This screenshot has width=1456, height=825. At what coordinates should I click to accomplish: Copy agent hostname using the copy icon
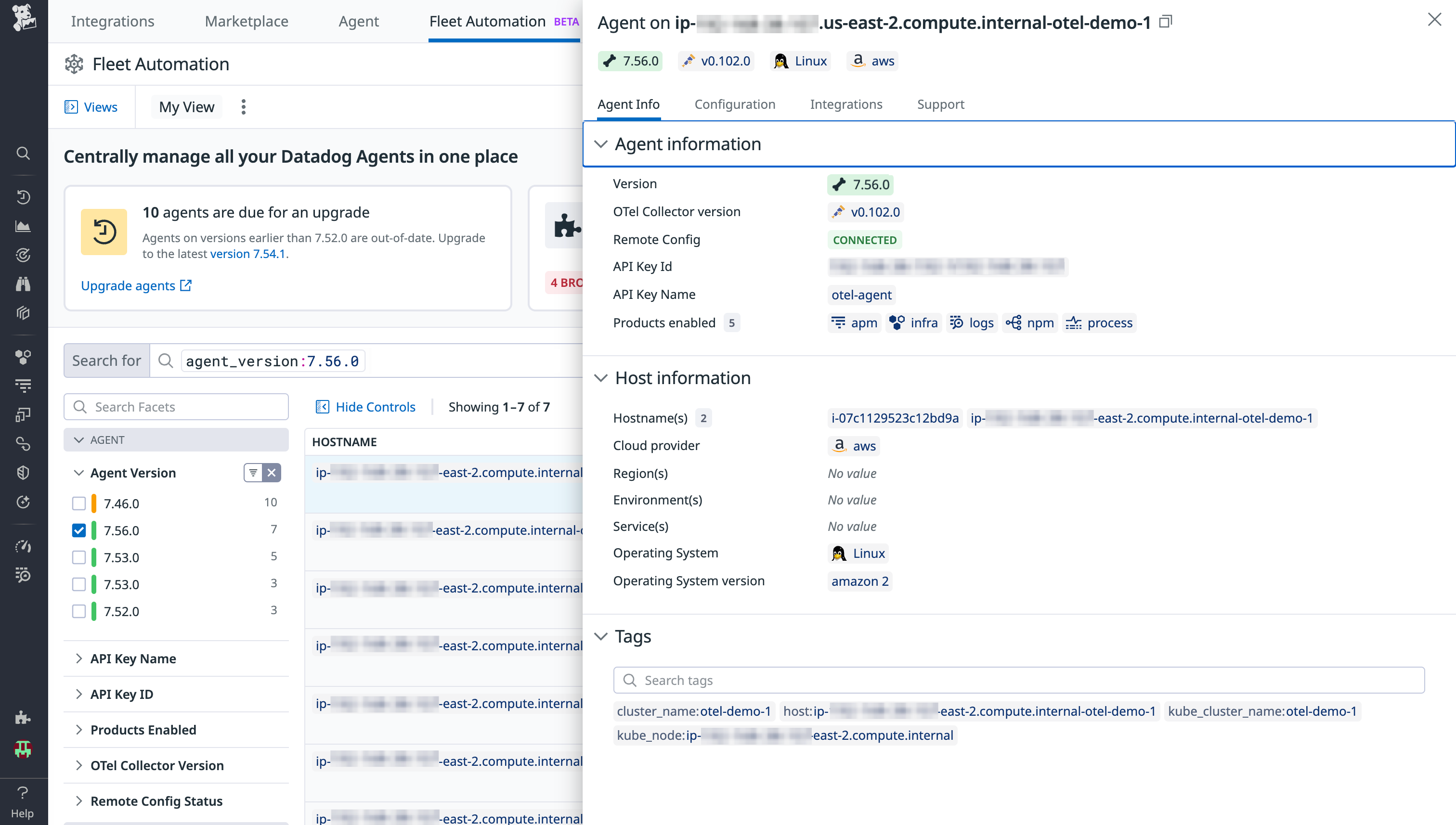[x=1165, y=22]
